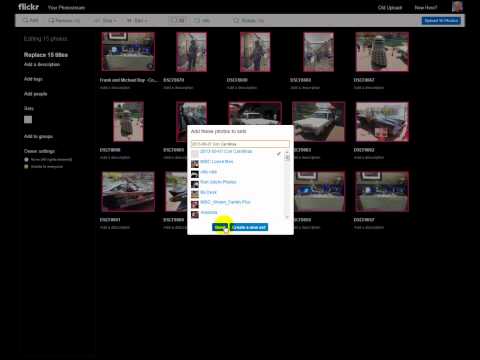Viewport: 480px width, 360px height.
Task: Select the black boat-like vehicle photo, third row
Action: (x=128, y=192)
